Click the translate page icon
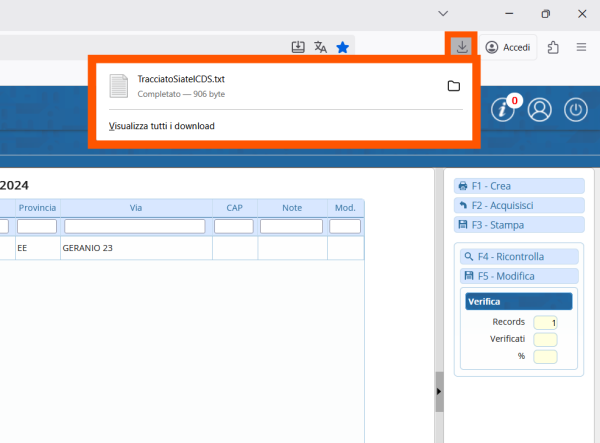This screenshot has width=600, height=443. click(320, 47)
